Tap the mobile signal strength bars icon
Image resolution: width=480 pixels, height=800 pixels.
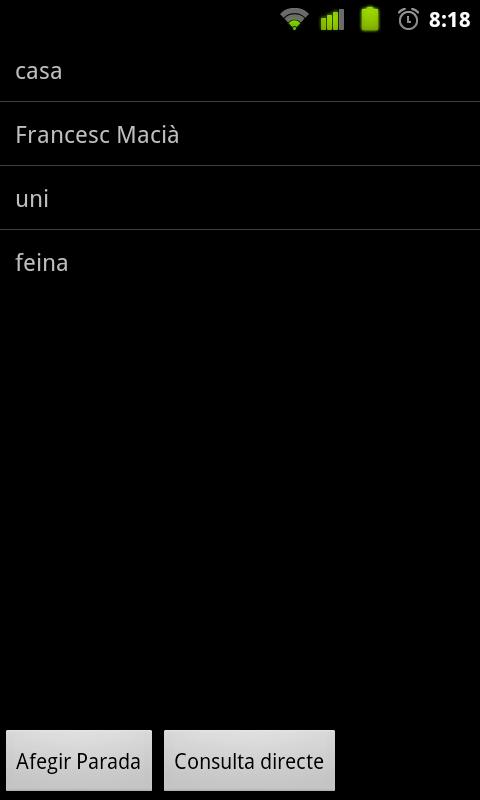332,20
